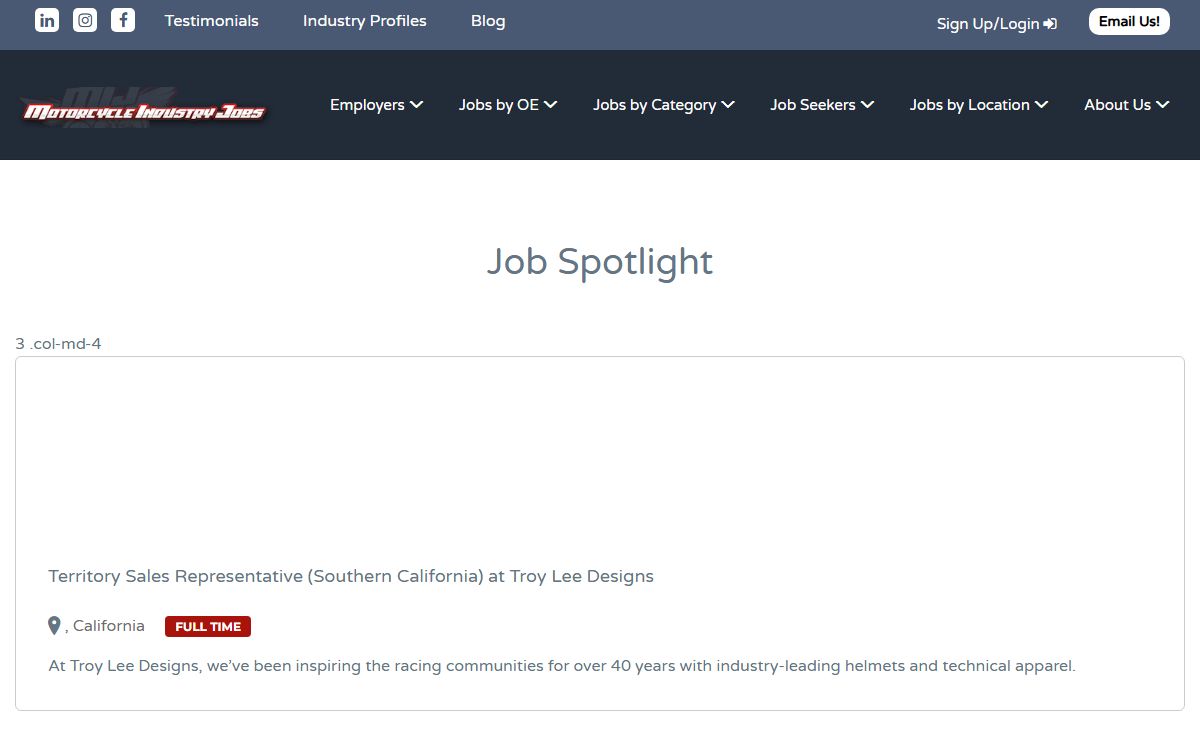Open the Territory Sales Representative job listing
This screenshot has width=1200, height=740.
pos(351,576)
